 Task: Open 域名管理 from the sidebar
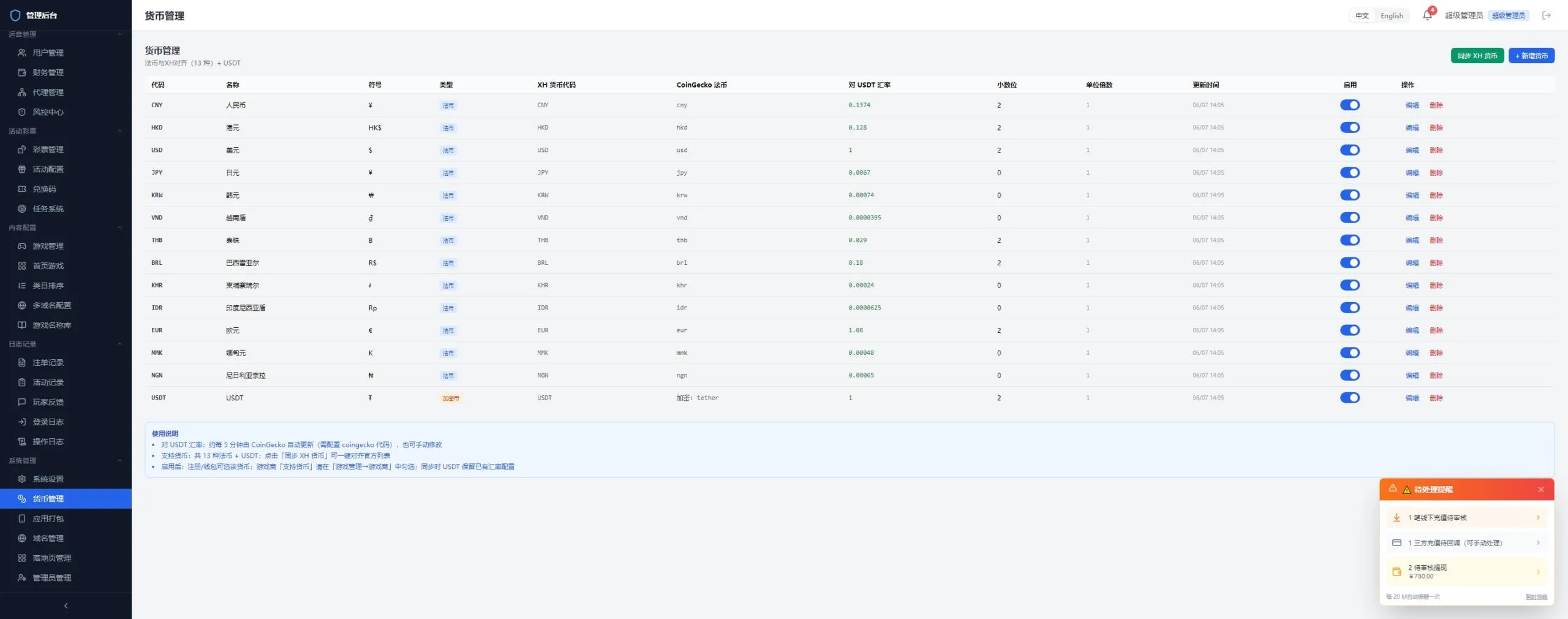66,538
